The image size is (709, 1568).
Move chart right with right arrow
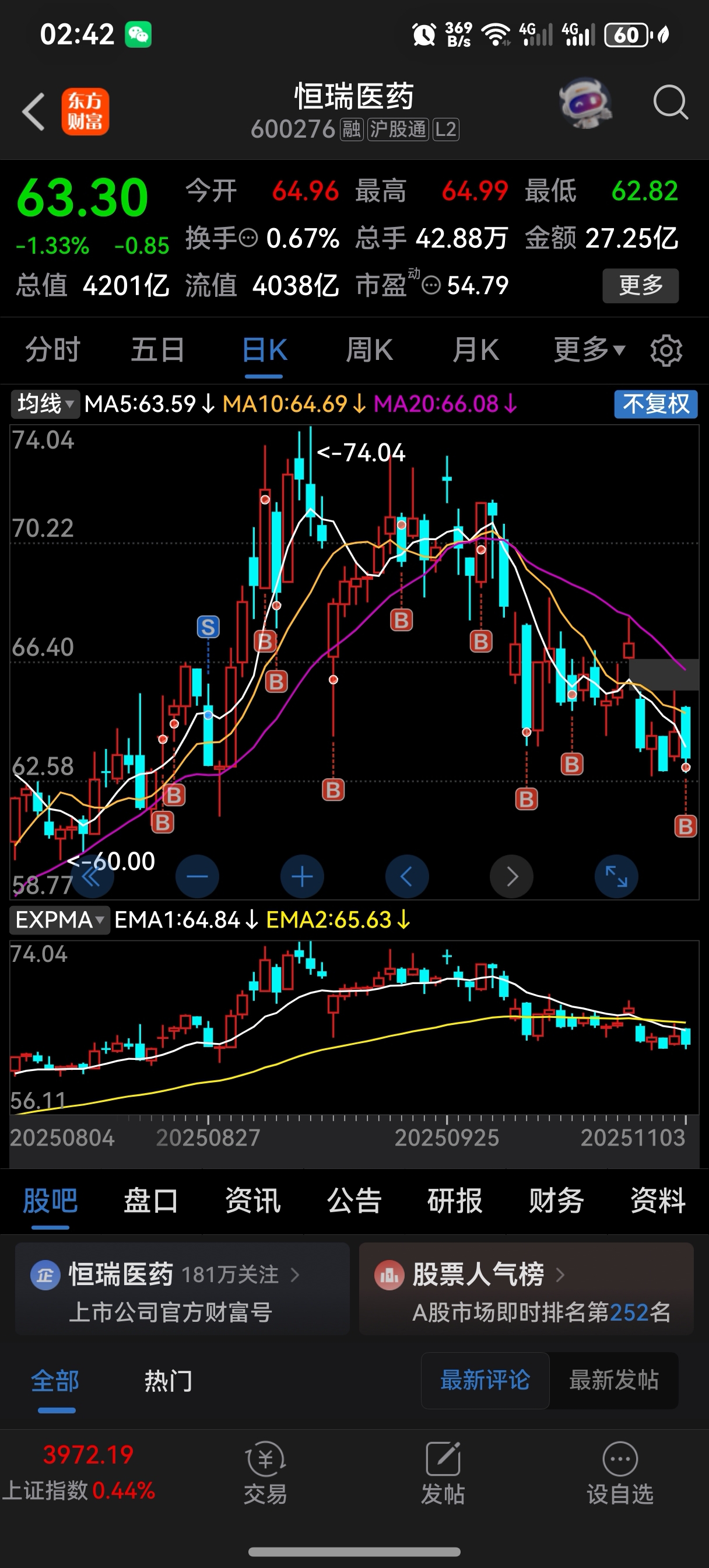click(x=512, y=877)
